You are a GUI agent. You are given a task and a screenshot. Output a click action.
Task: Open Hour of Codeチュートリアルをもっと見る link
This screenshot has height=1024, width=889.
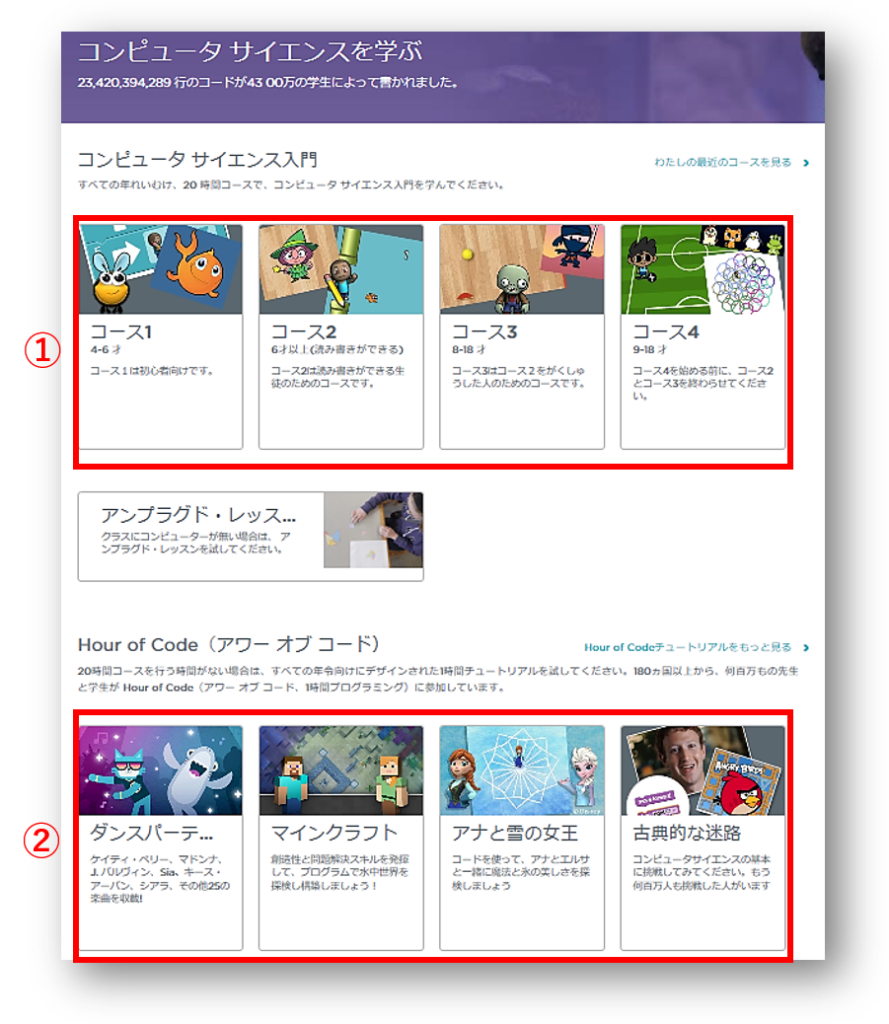[687, 647]
